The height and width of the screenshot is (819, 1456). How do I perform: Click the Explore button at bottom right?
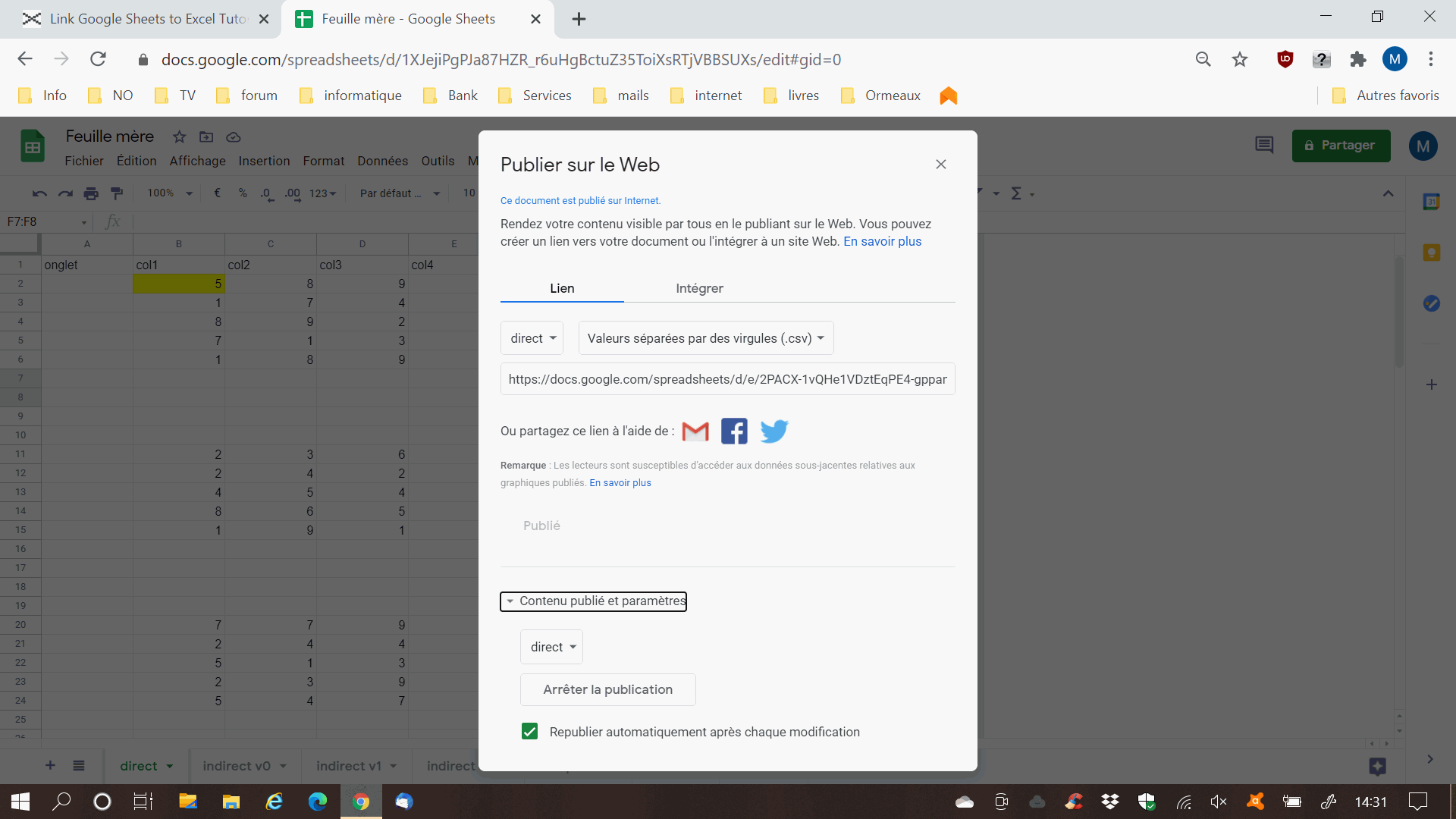tap(1378, 766)
